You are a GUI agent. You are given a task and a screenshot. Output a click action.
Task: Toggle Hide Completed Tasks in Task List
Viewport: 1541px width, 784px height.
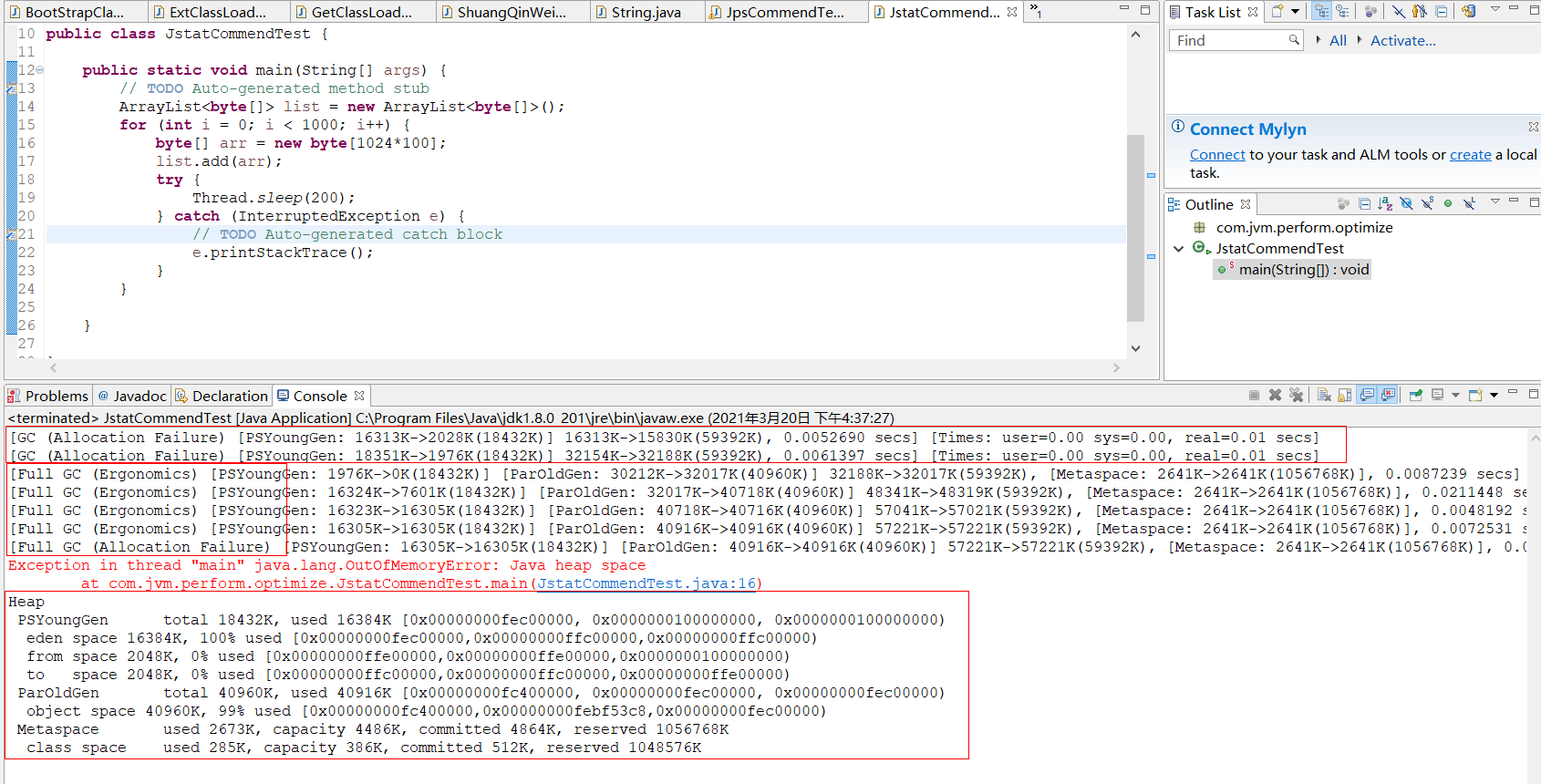pos(1399,12)
